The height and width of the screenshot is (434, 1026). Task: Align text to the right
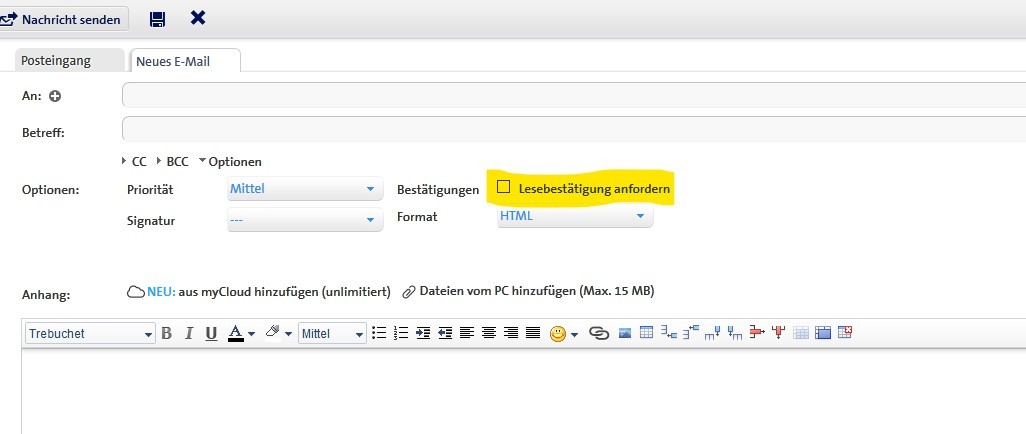511,333
